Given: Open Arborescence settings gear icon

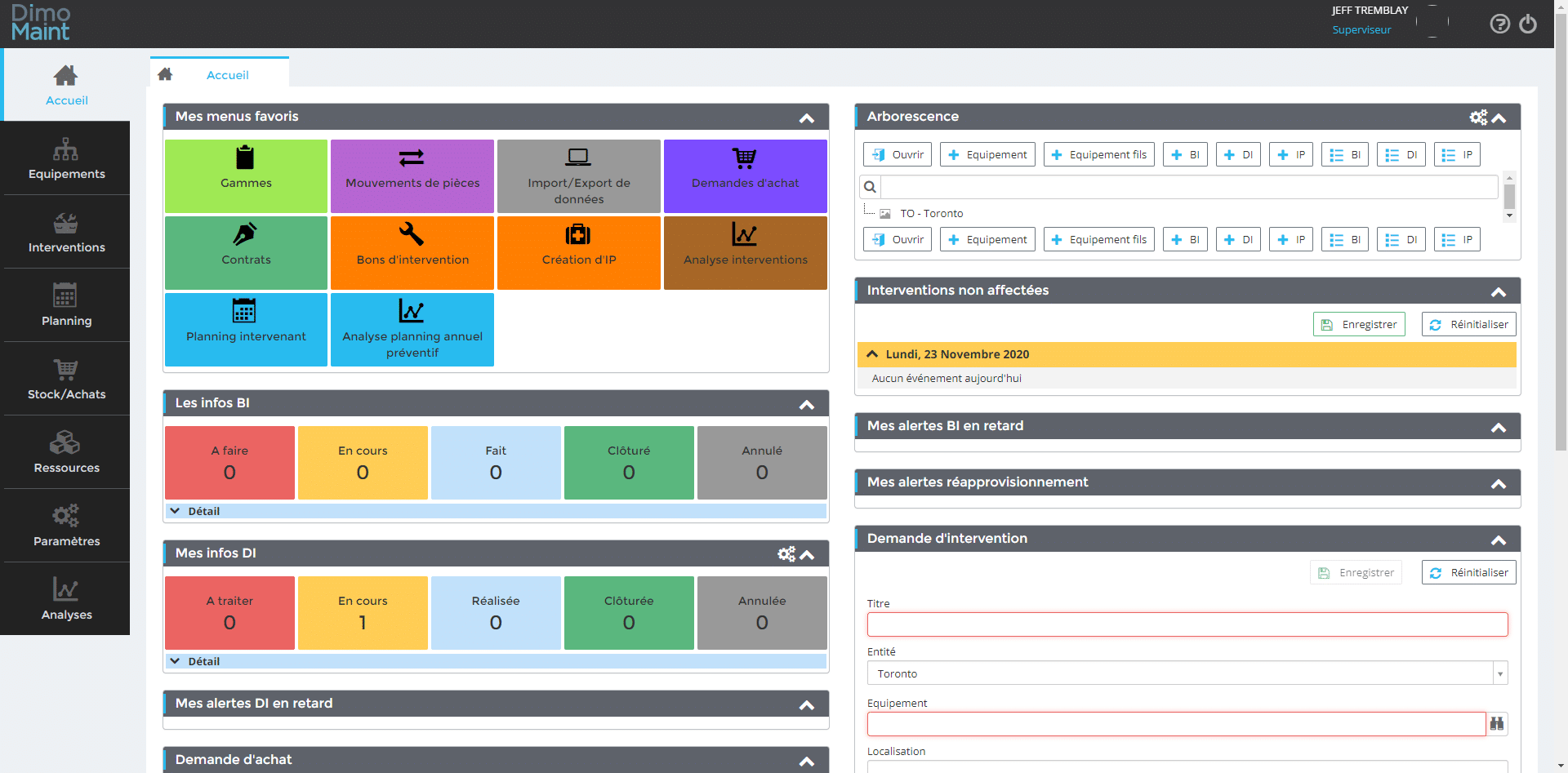Looking at the screenshot, I should tap(1478, 118).
